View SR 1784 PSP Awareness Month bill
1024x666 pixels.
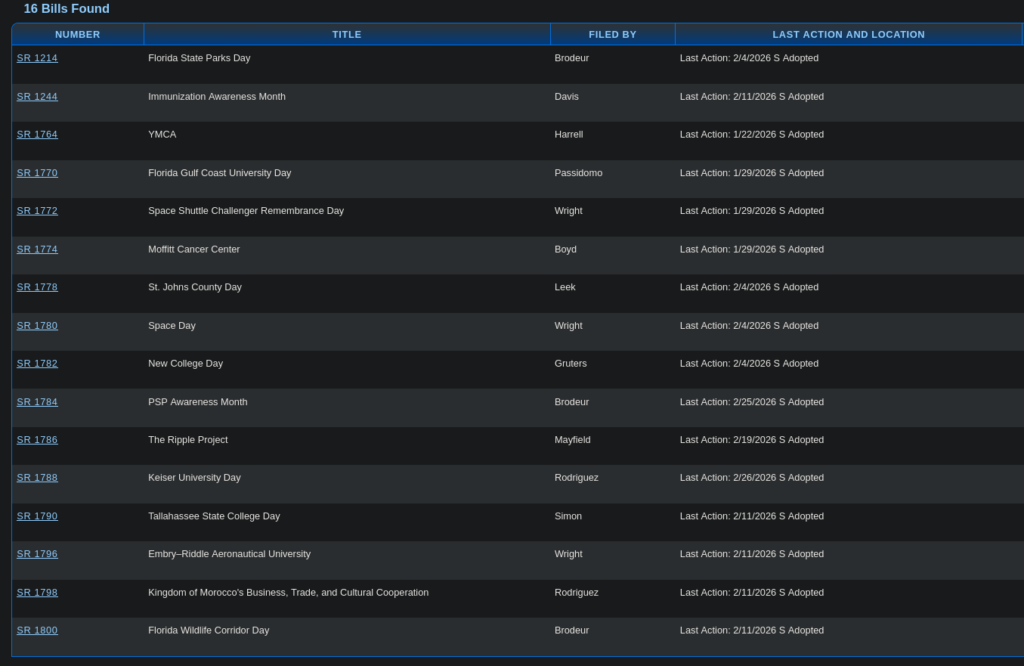pyautogui.click(x=37, y=401)
